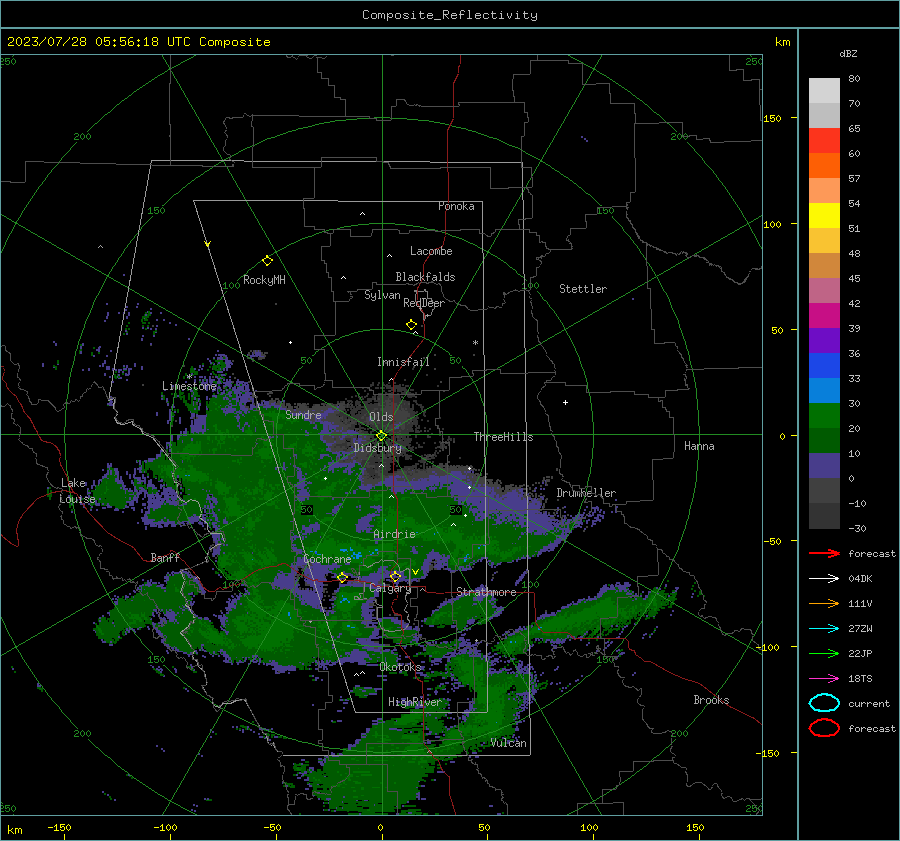
Task: Click the Didsbury city label
Action: point(378,448)
